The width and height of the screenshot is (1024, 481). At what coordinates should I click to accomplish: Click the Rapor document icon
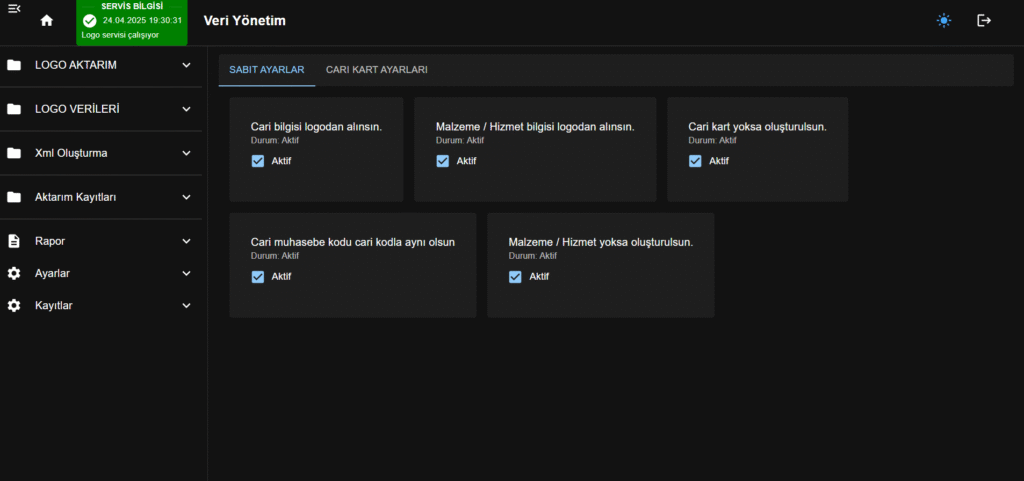coord(14,241)
